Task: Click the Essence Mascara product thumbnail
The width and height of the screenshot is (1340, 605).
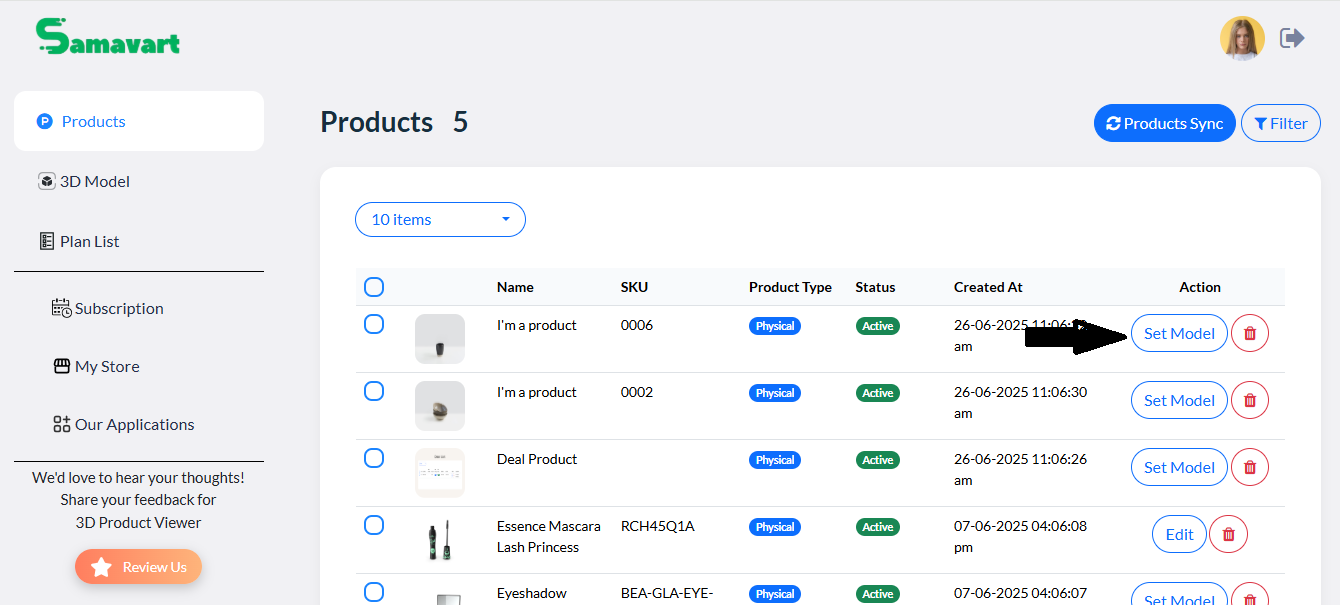Action: tap(440, 540)
